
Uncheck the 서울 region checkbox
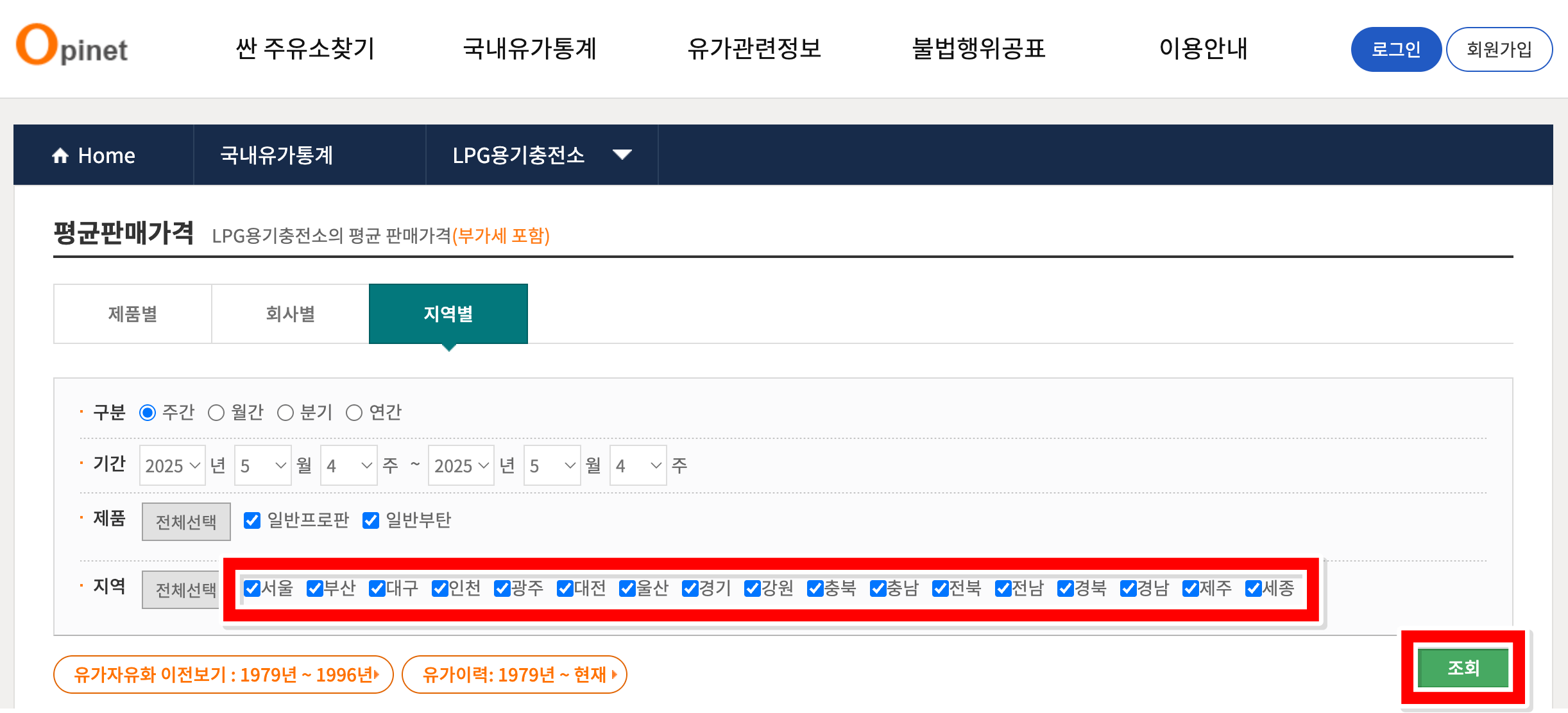[252, 588]
